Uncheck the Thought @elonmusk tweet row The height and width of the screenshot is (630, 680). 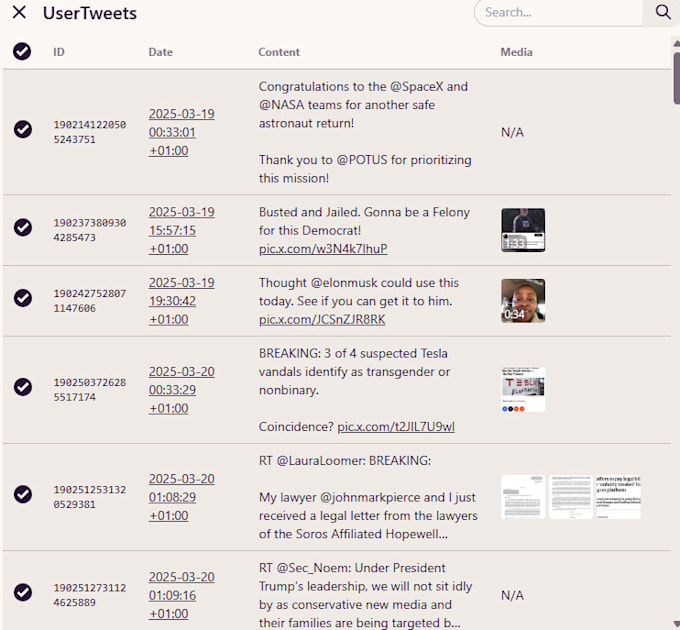(23, 298)
